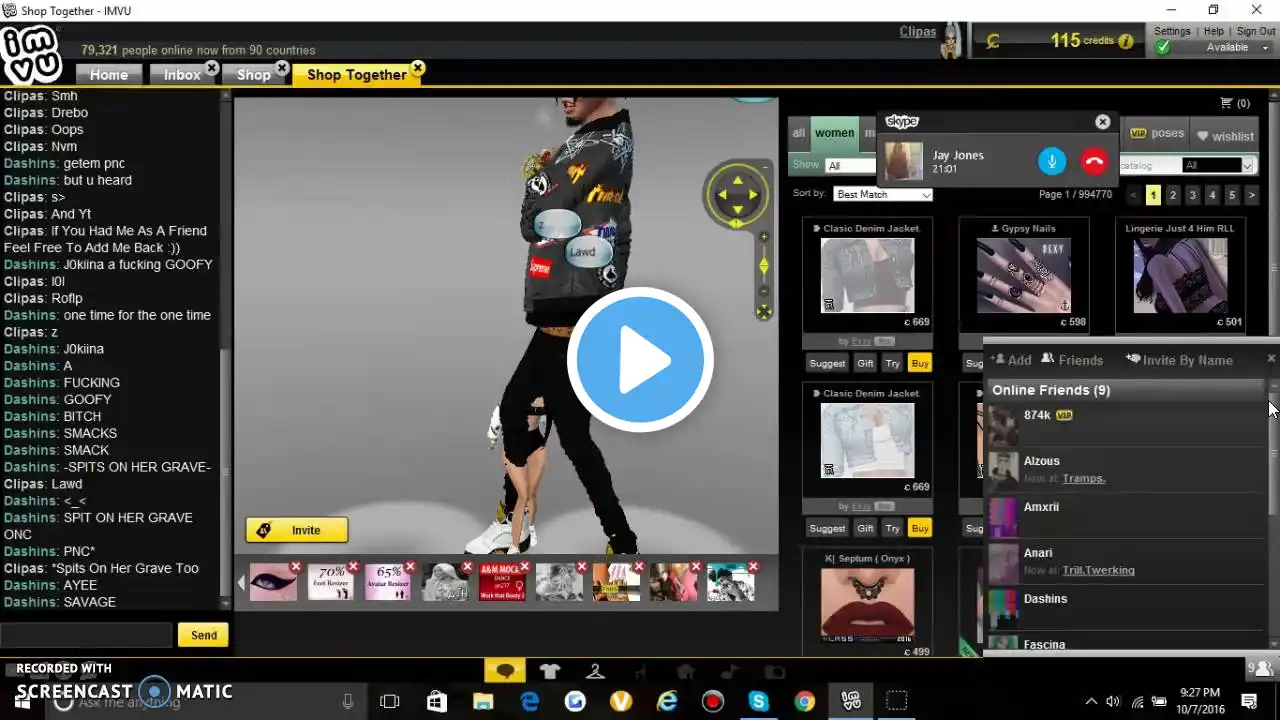Show earlier outfit items with left arrow
Screen dimensions: 1280x720
coord(241,582)
